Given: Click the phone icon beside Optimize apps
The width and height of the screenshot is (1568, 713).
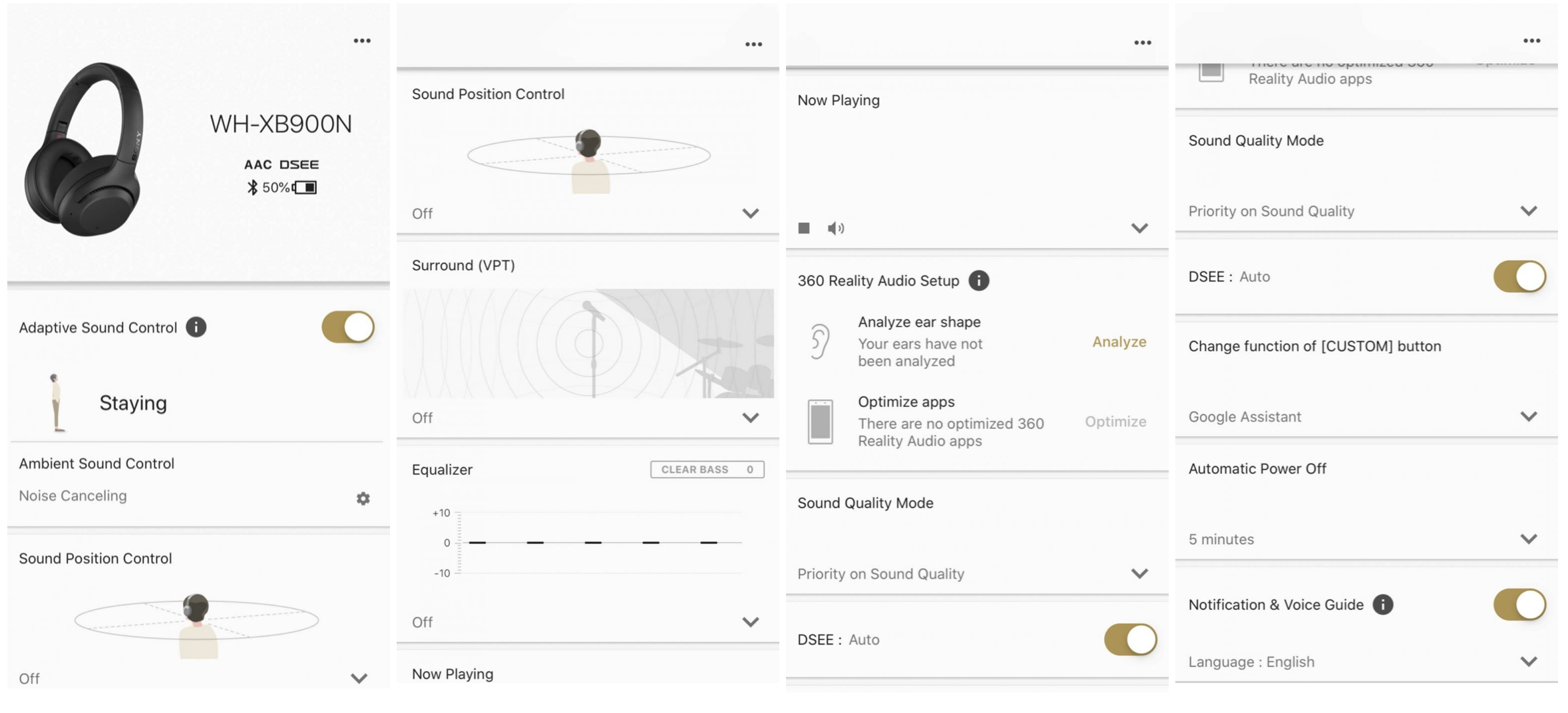Looking at the screenshot, I should tap(820, 422).
